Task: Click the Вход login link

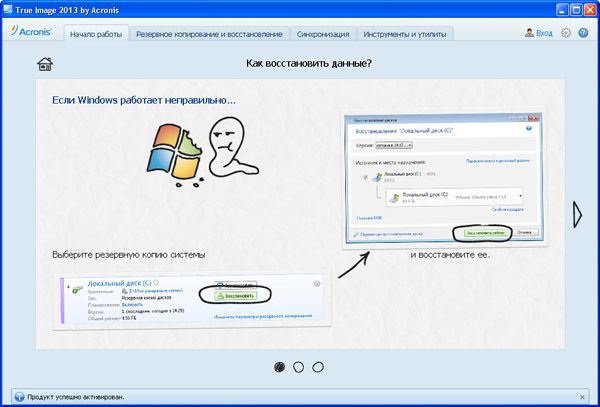Action: tap(539, 33)
